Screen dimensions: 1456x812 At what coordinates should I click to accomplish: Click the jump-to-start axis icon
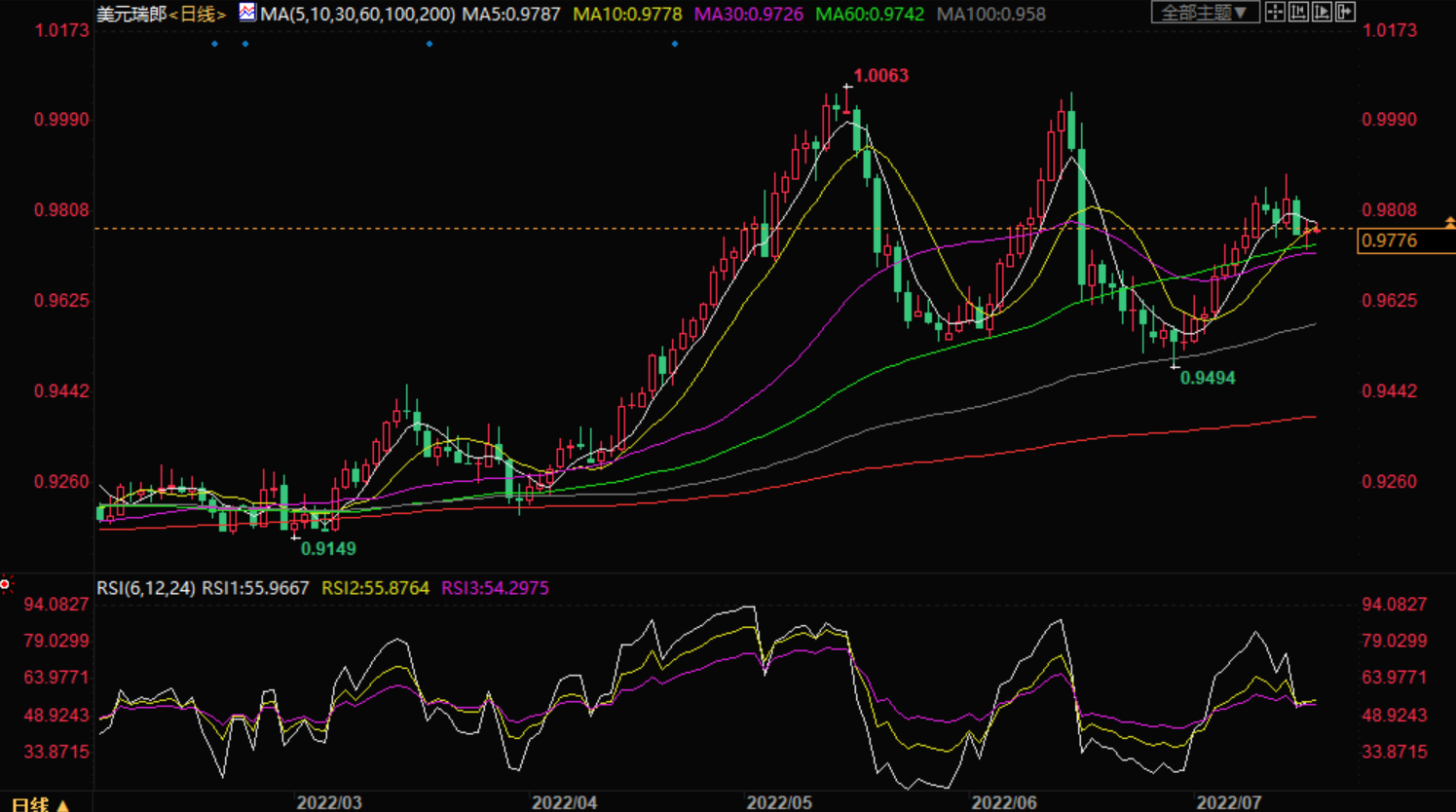click(1298, 12)
